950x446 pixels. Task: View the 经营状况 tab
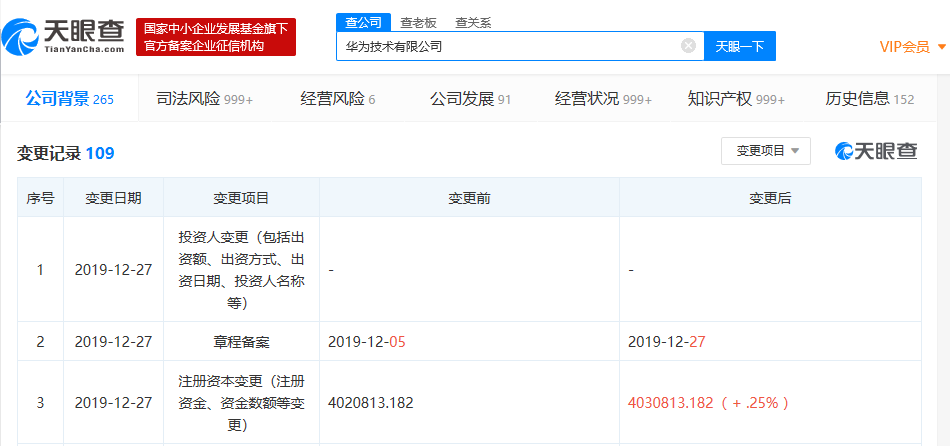point(603,99)
